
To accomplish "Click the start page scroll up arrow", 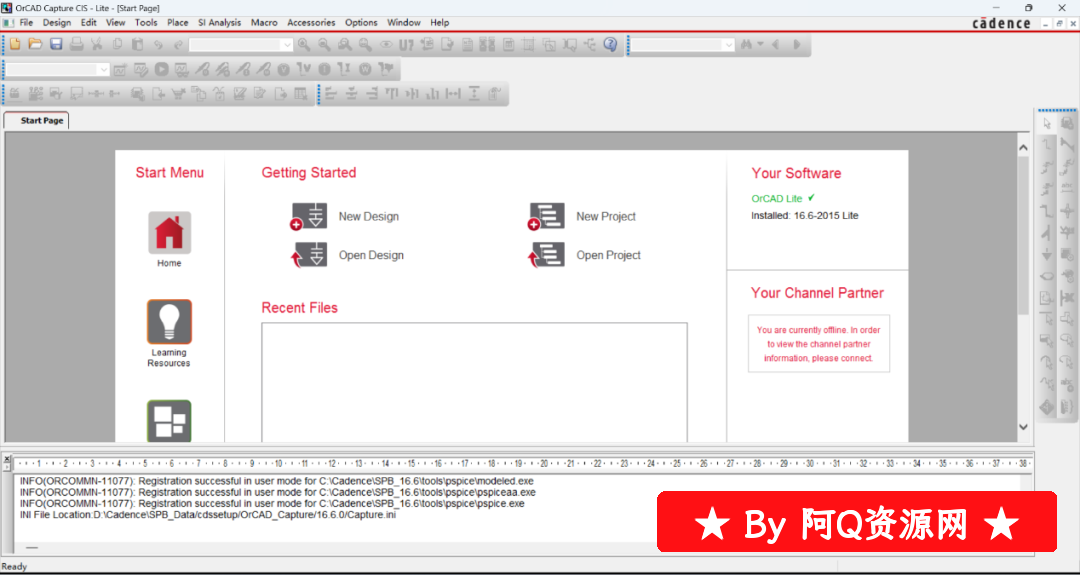I will [1024, 147].
